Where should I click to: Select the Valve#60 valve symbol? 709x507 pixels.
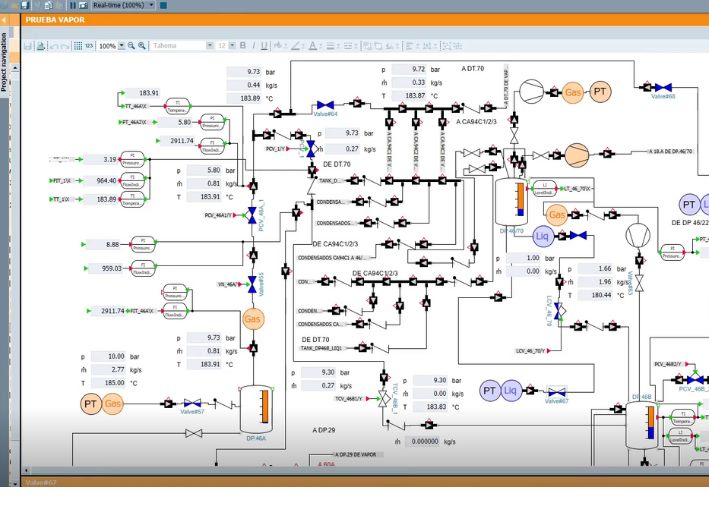tap(663, 87)
